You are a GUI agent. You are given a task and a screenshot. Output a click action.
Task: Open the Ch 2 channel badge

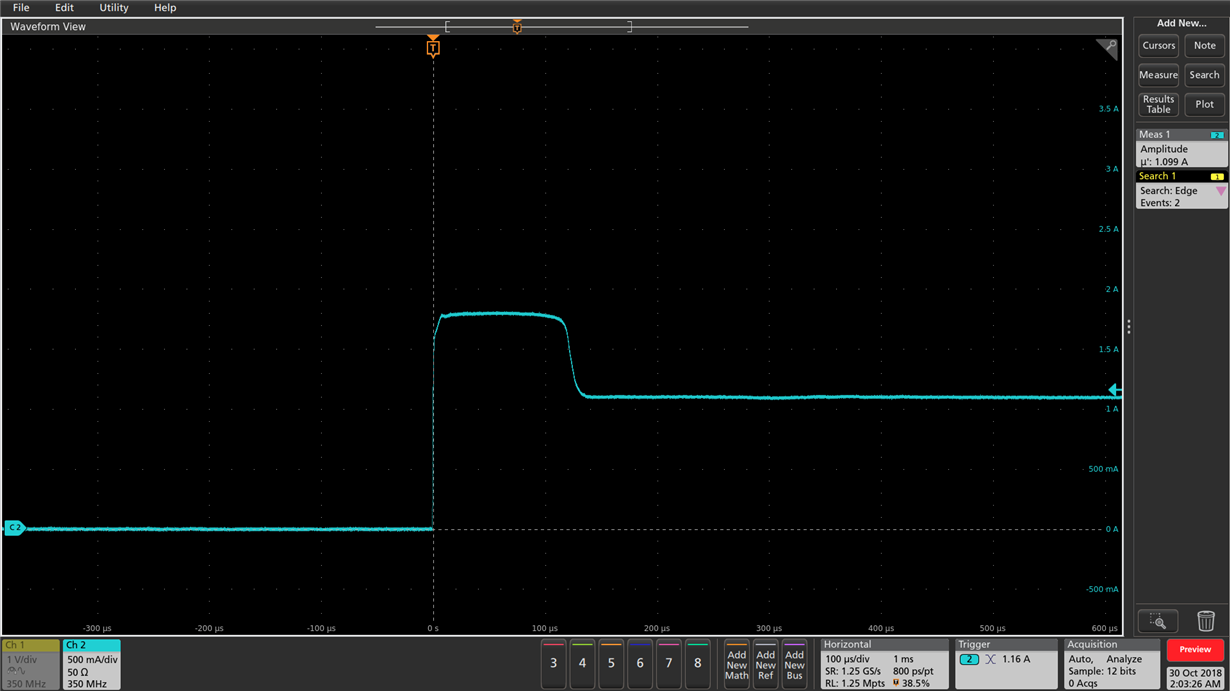click(92, 664)
